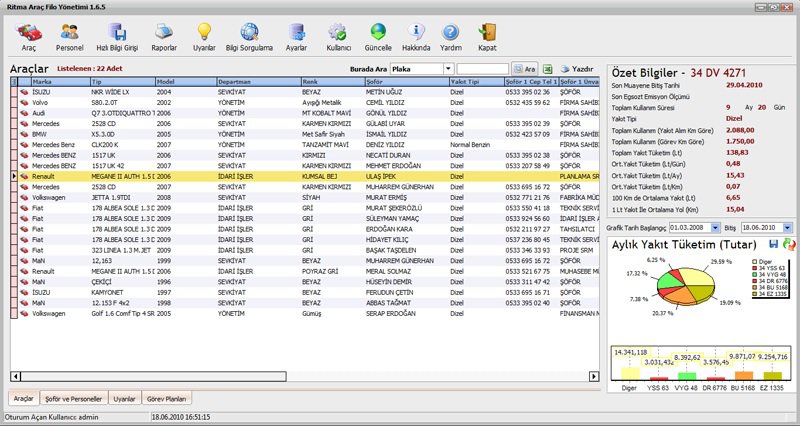Expand the Plaka search field dropdown
800x426 pixels.
[x=447, y=69]
